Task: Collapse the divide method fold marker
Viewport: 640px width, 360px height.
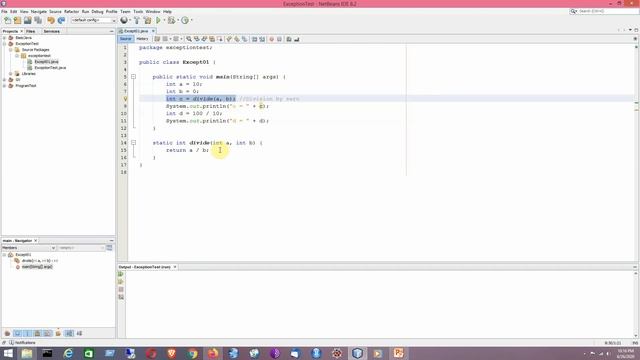Action: [x=133, y=143]
